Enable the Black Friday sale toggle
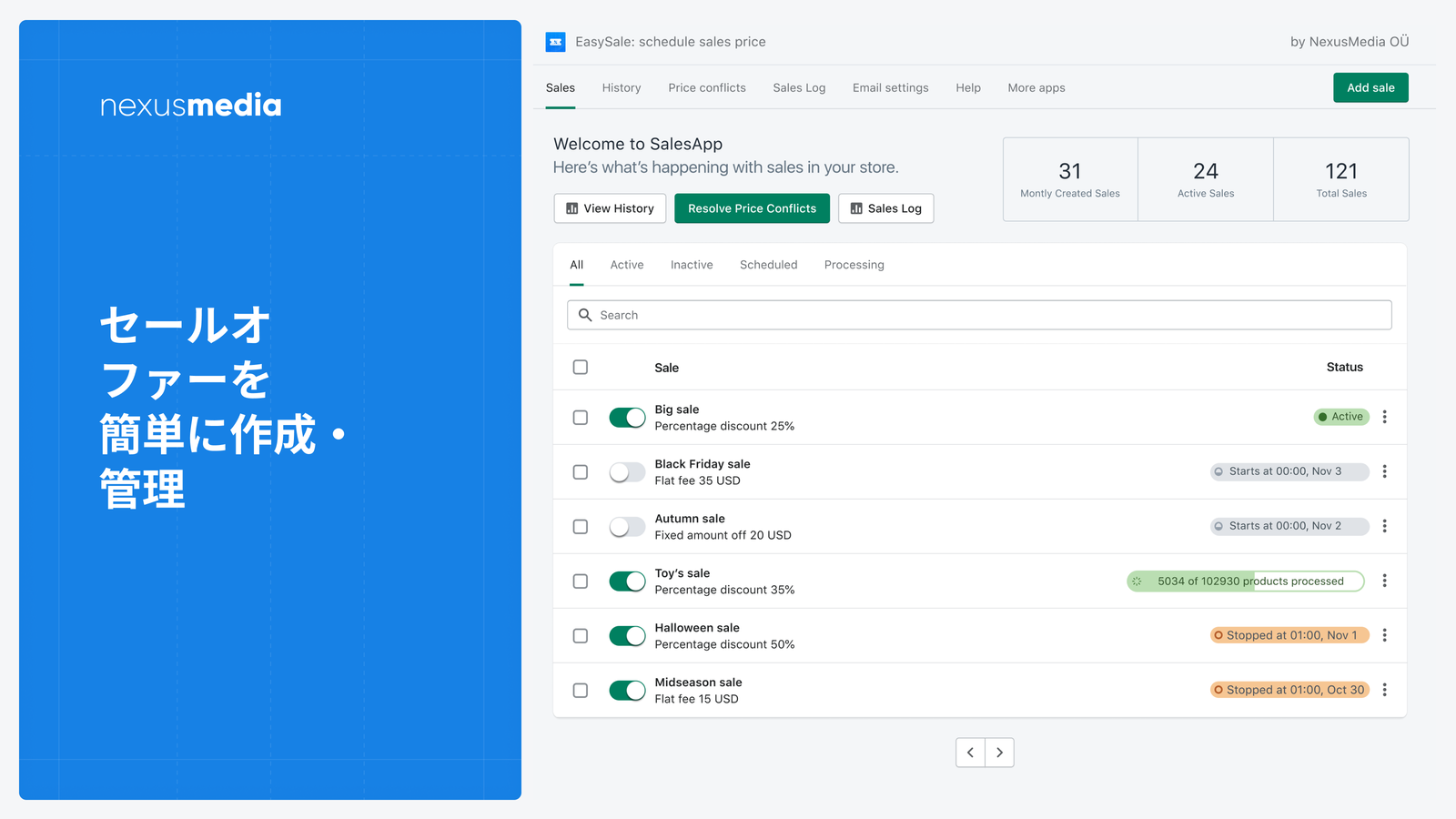Image resolution: width=1456 pixels, height=819 pixels. tap(627, 472)
